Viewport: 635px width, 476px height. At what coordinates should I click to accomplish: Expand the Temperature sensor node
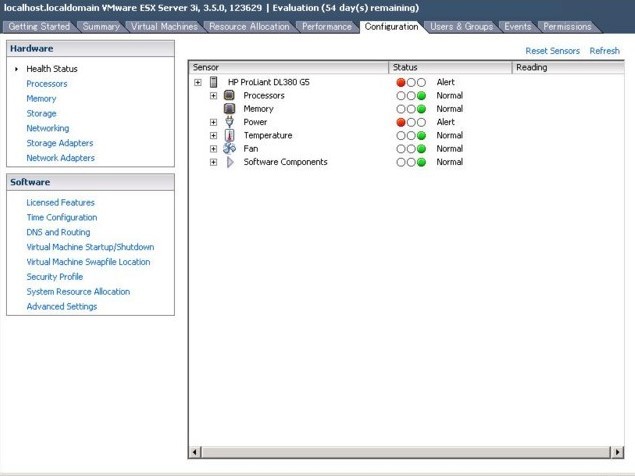pos(213,136)
